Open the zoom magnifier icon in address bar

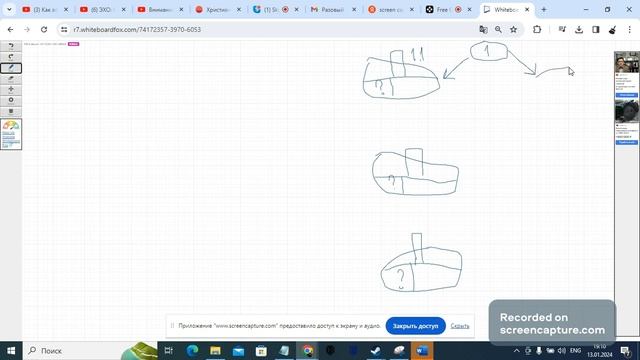(x=498, y=29)
